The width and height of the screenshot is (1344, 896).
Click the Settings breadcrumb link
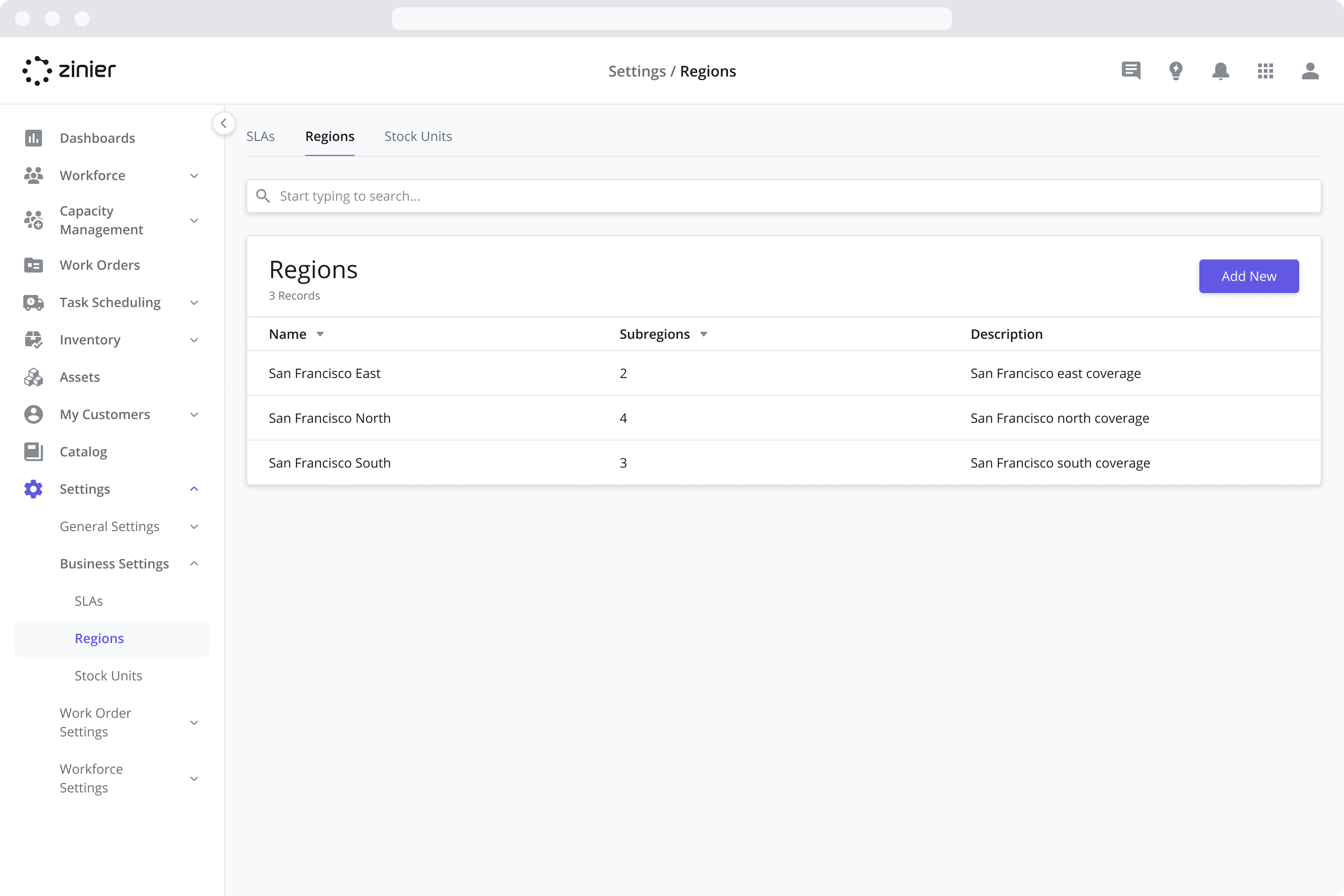click(637, 71)
